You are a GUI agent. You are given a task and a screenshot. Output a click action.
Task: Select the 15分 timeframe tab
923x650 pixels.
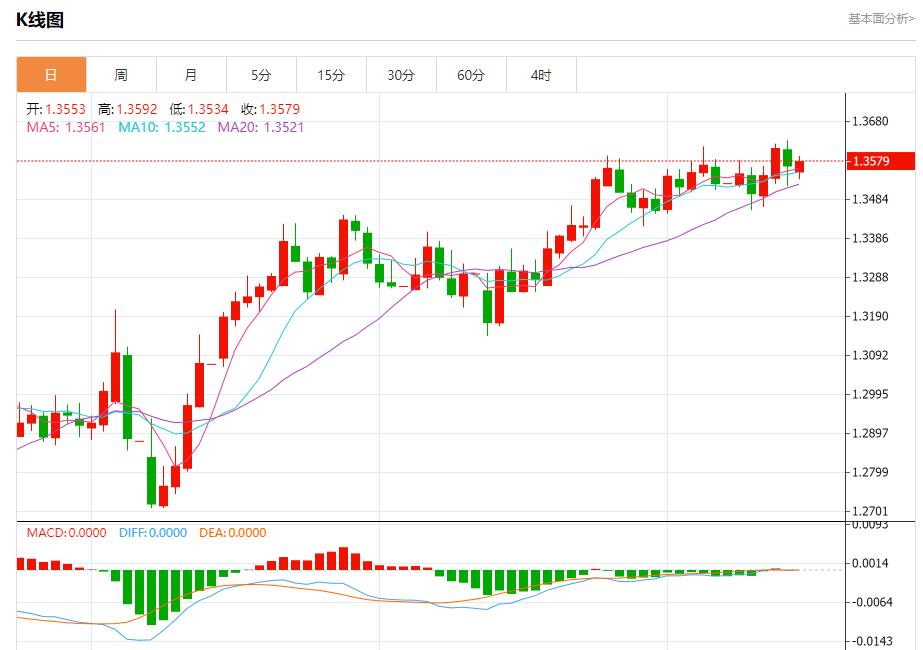[x=331, y=75]
